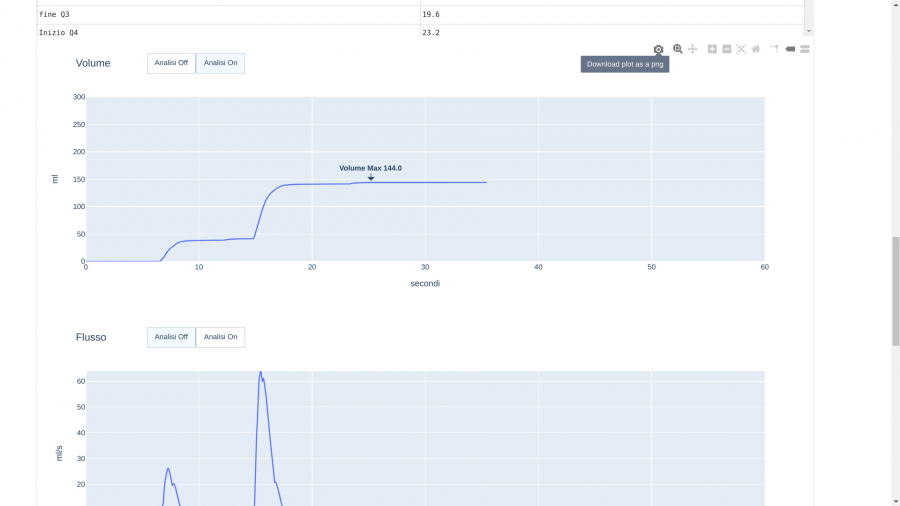Viewport: 900px width, 506px height.
Task: Select the Zoom tool in plot modebar
Action: pos(678,49)
